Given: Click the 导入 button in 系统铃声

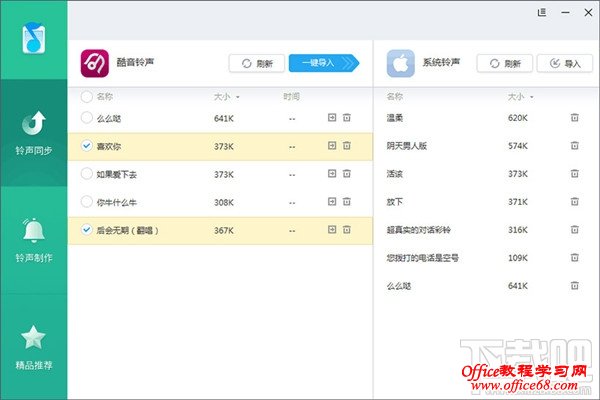Looking at the screenshot, I should click(565, 63).
